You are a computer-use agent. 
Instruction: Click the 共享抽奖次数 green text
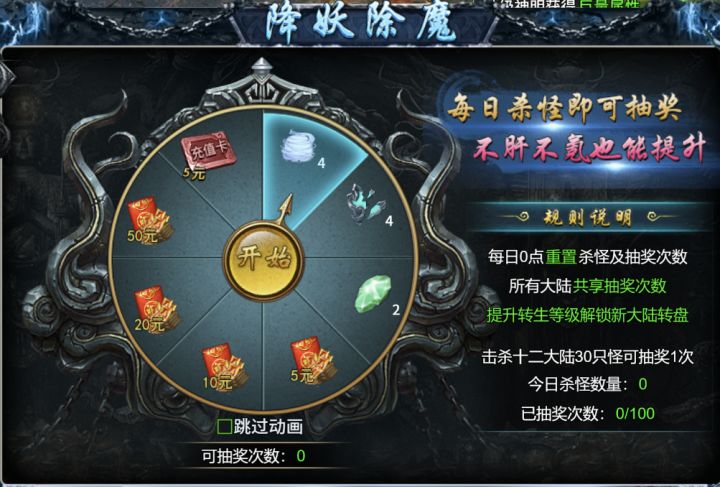619,286
